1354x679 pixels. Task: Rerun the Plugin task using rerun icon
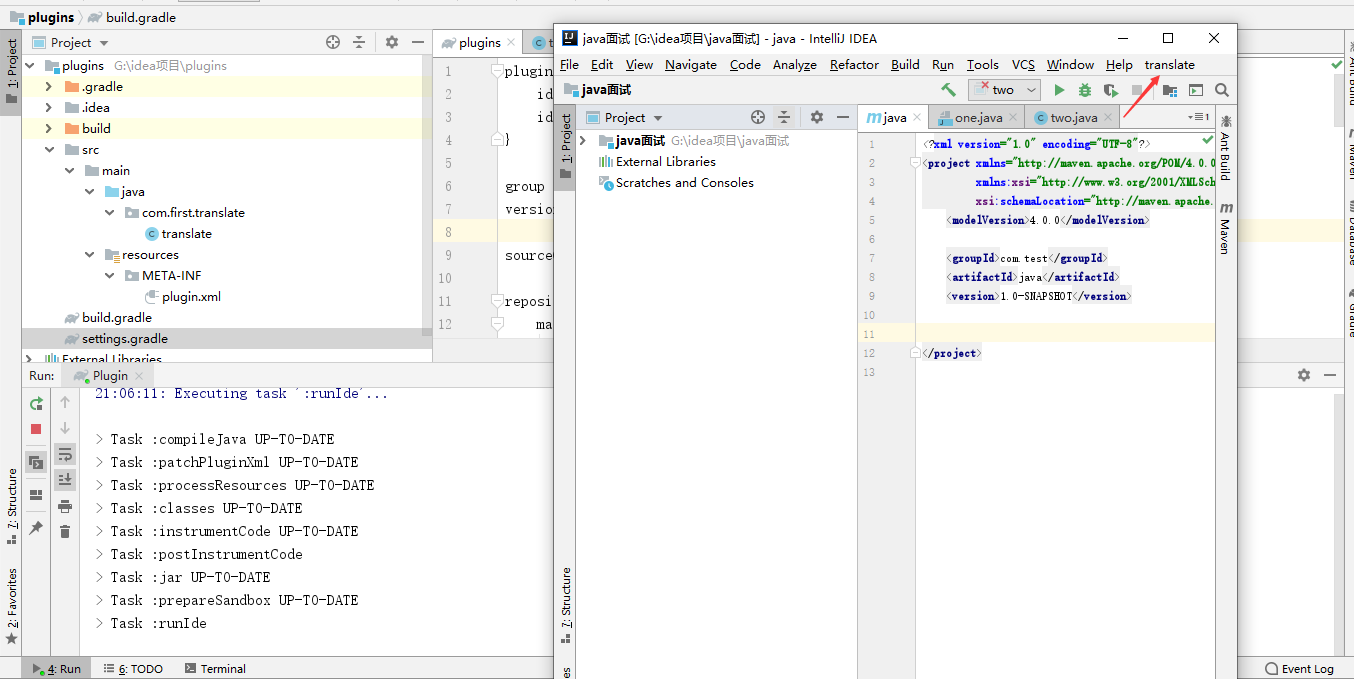pyautogui.click(x=36, y=403)
